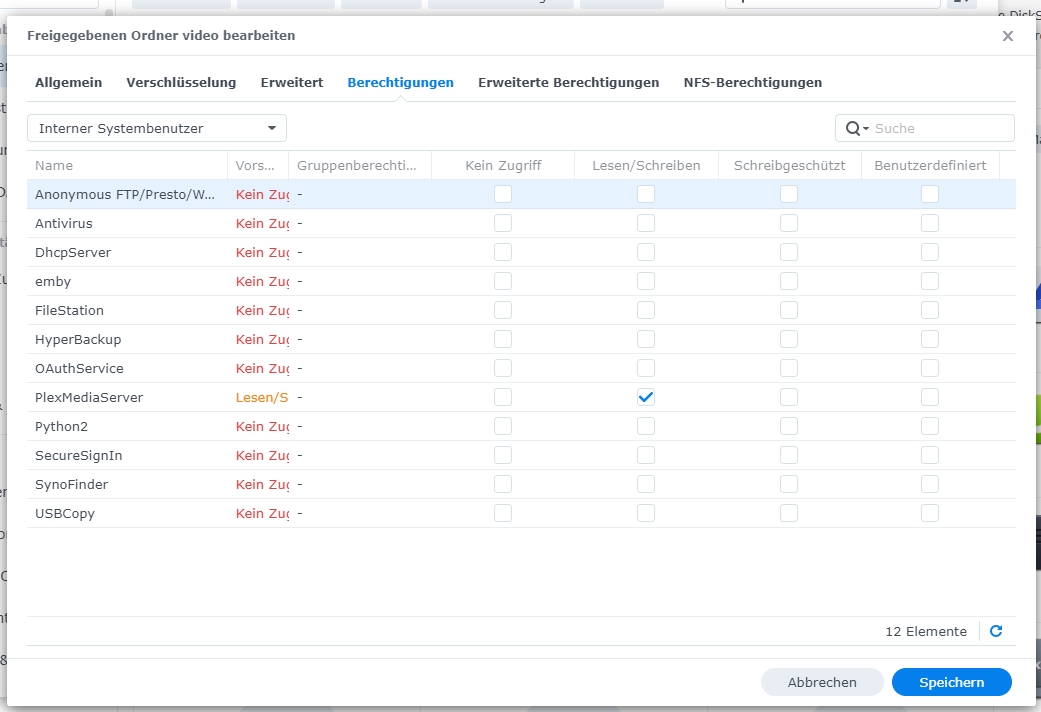The height and width of the screenshot is (712, 1041).
Task: Enable Lesen/Schreiben for FileStation
Action: click(x=646, y=310)
